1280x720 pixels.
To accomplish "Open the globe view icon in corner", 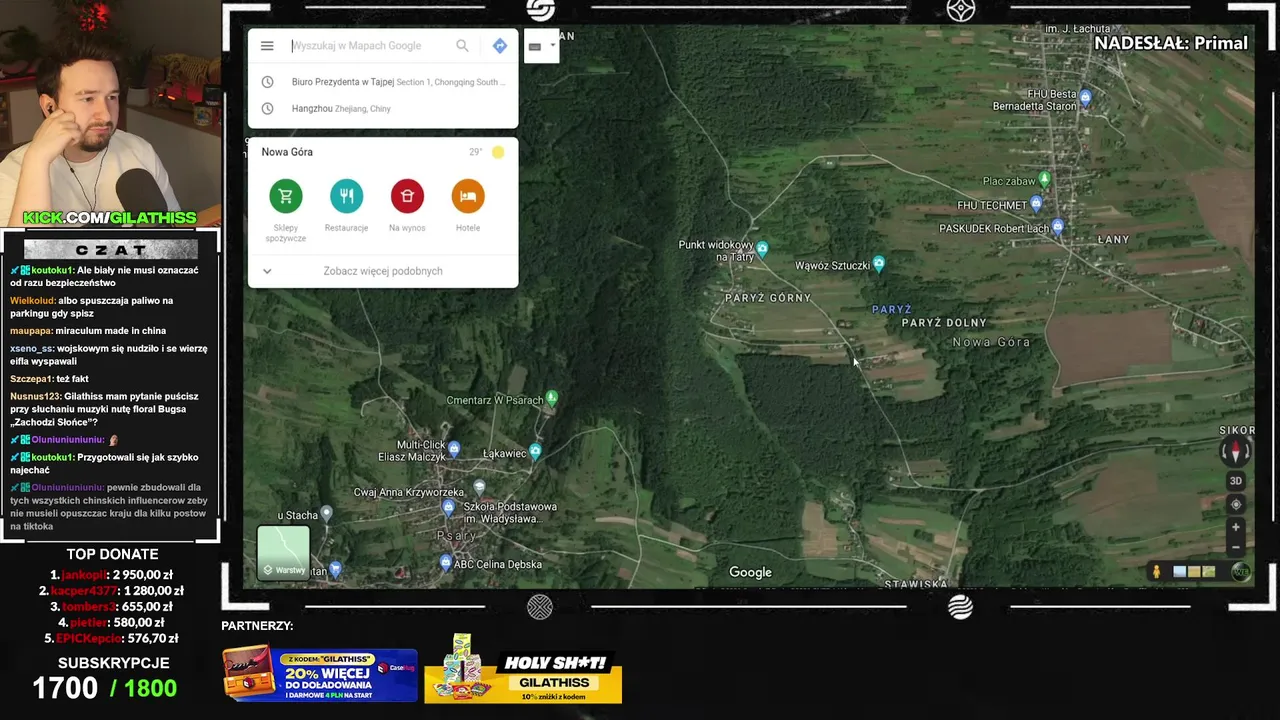I will 1241,572.
